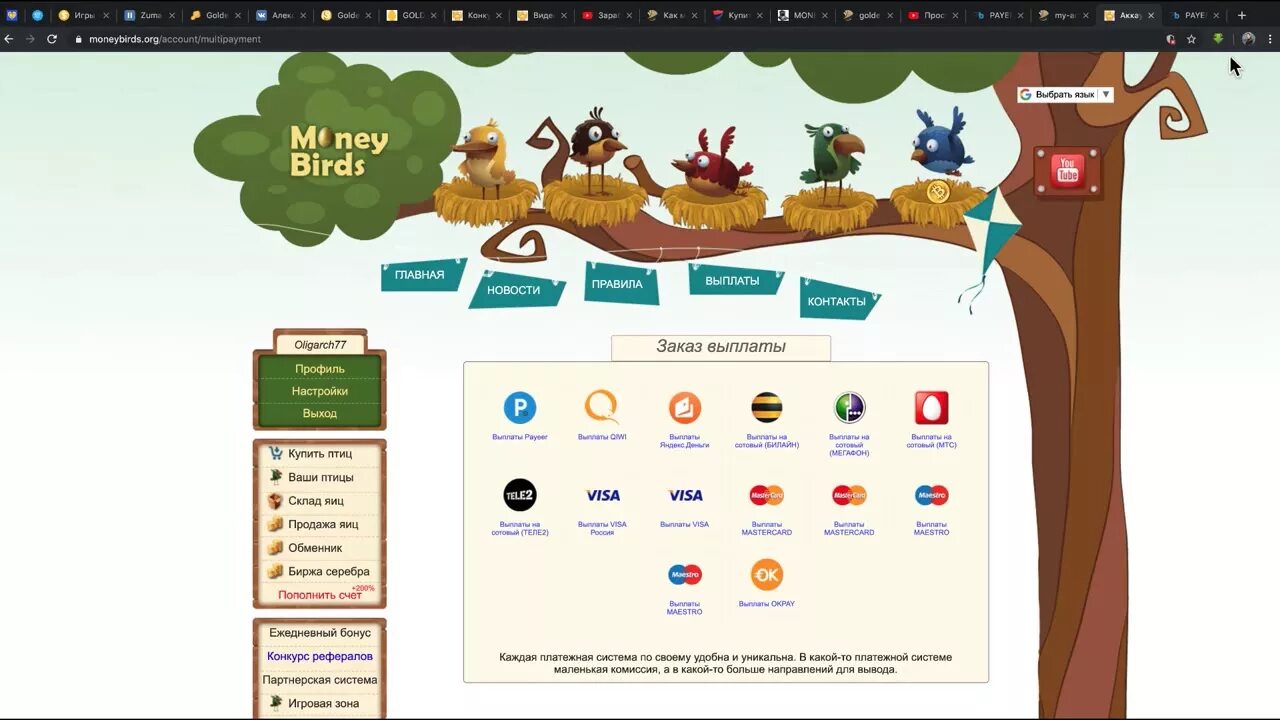Switch to the Конку browser tab
The height and width of the screenshot is (720, 1280).
coord(477,15)
